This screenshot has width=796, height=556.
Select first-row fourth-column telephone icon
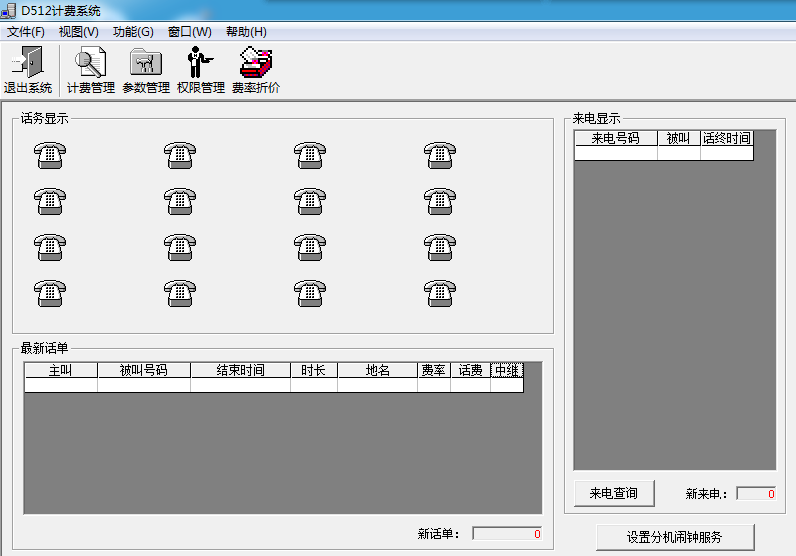click(440, 155)
